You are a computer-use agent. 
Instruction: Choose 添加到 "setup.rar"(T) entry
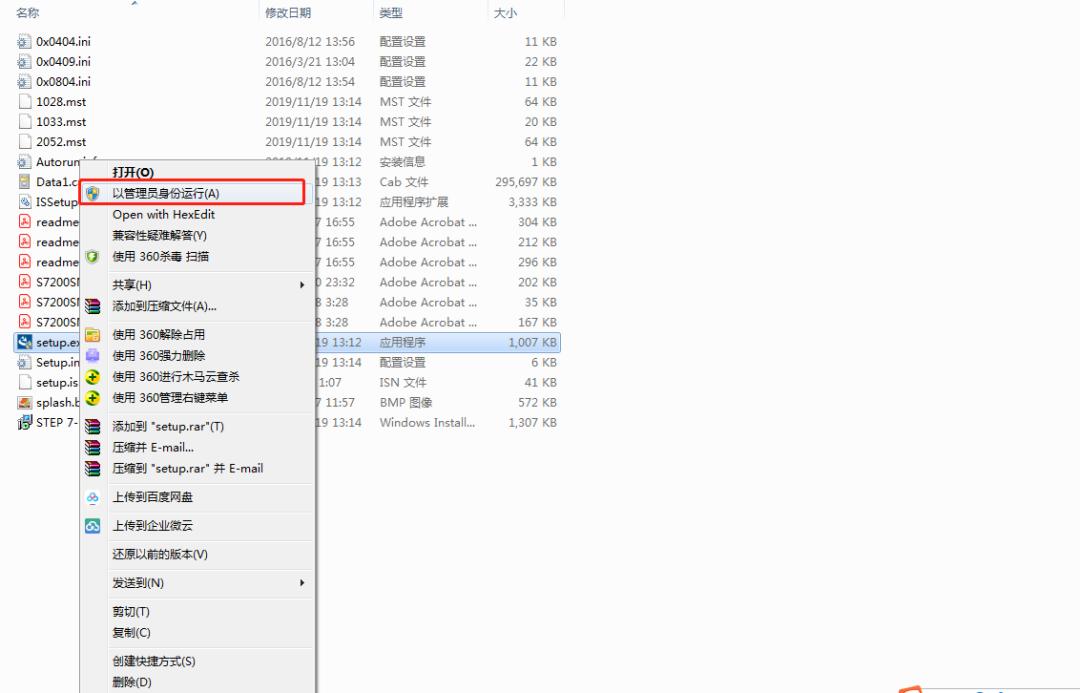coord(168,426)
